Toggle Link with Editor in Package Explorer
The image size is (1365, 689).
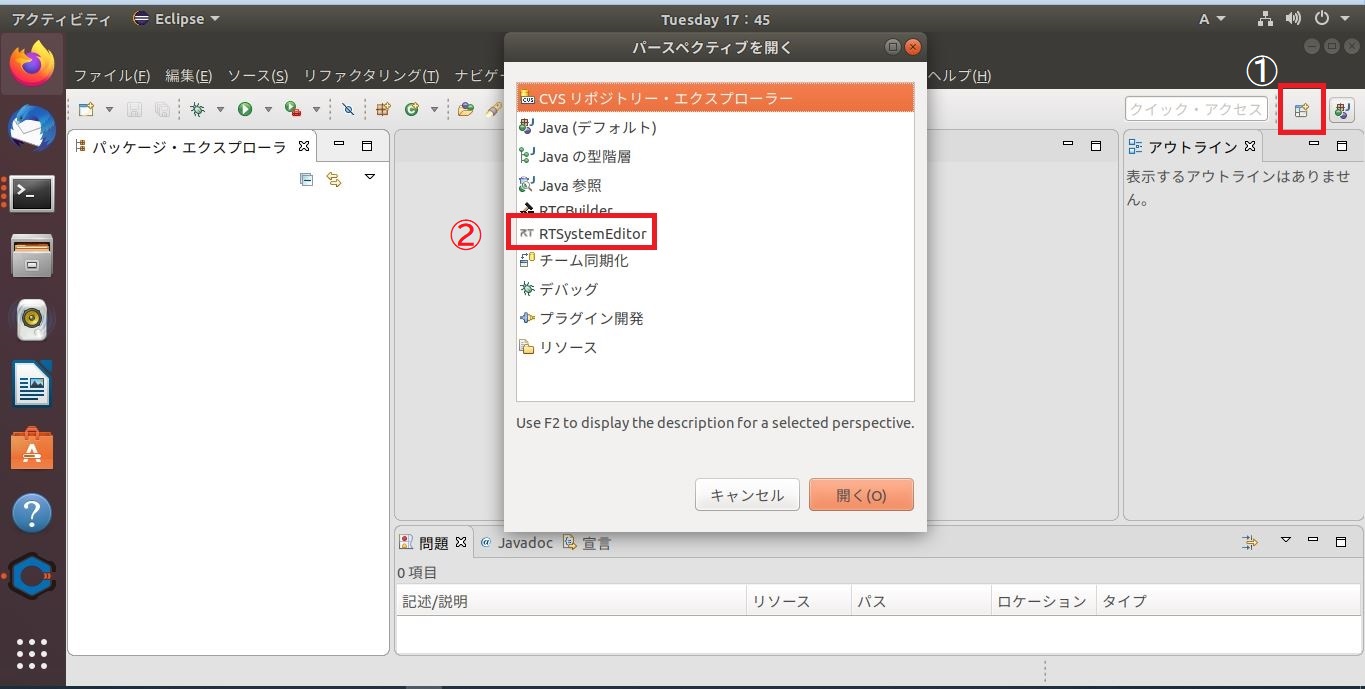(334, 180)
